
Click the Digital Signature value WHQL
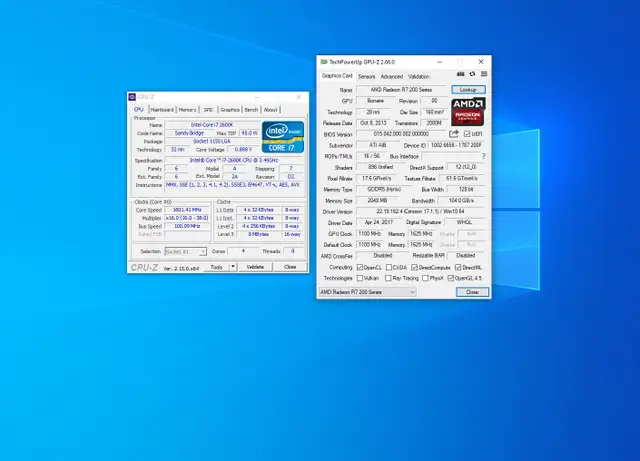pyautogui.click(x=464, y=223)
